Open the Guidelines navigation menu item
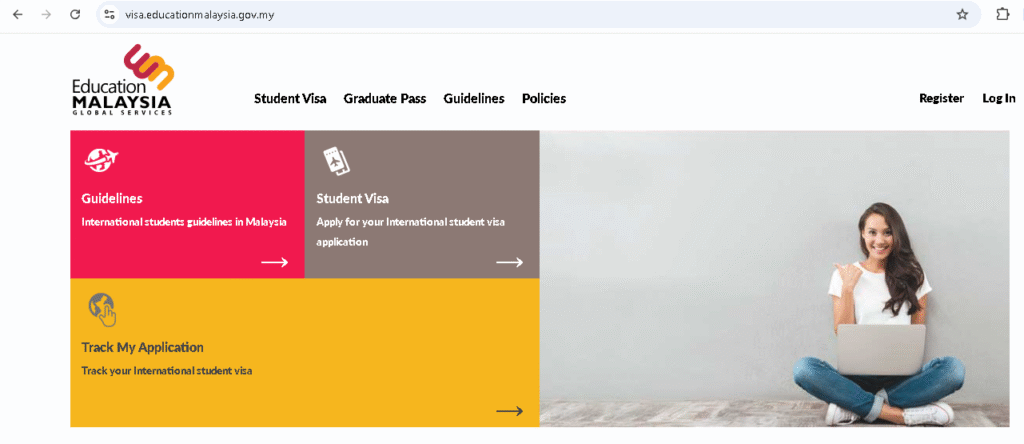This screenshot has width=1024, height=444. point(474,99)
